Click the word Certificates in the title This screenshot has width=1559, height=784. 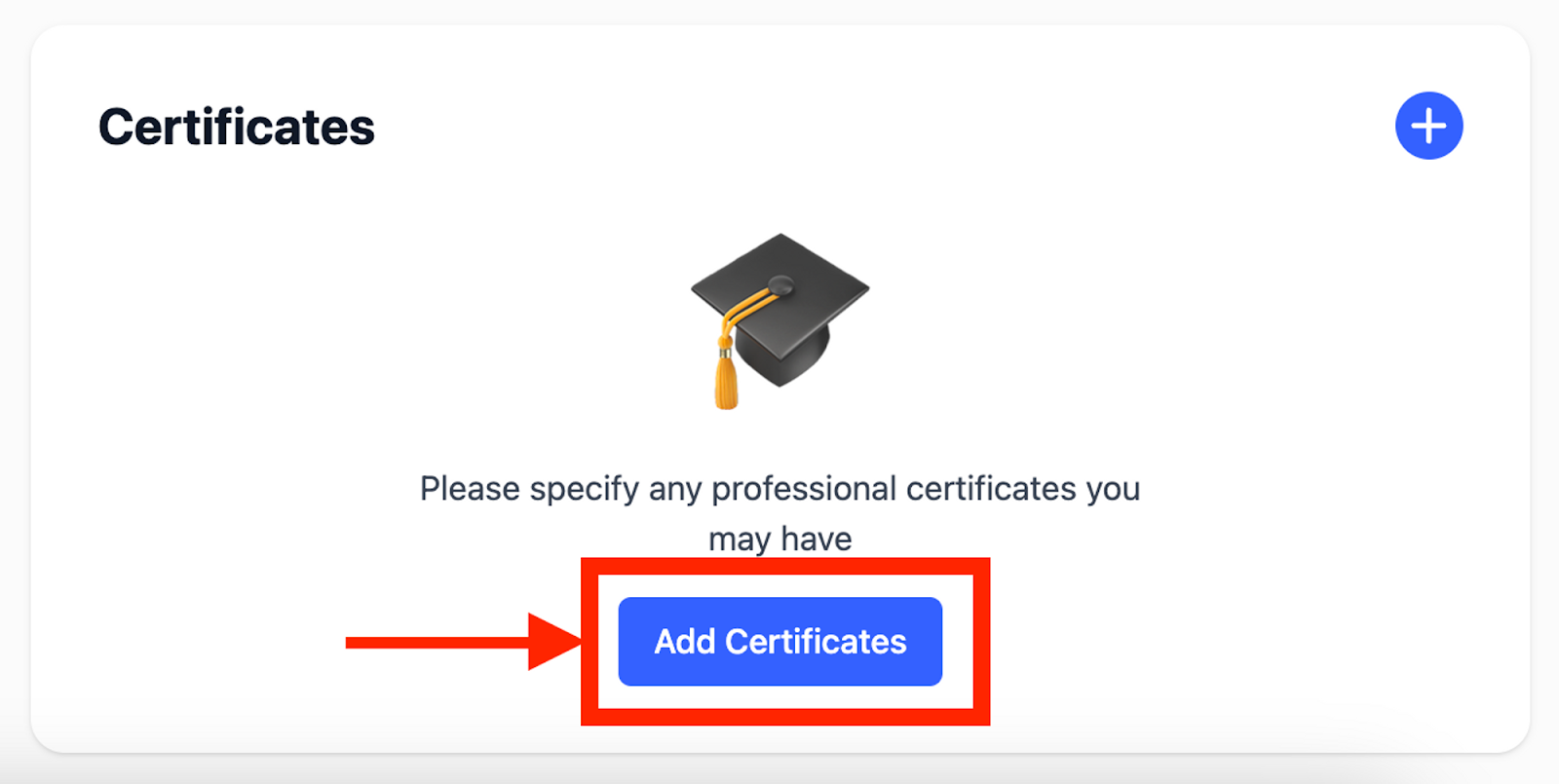click(236, 125)
